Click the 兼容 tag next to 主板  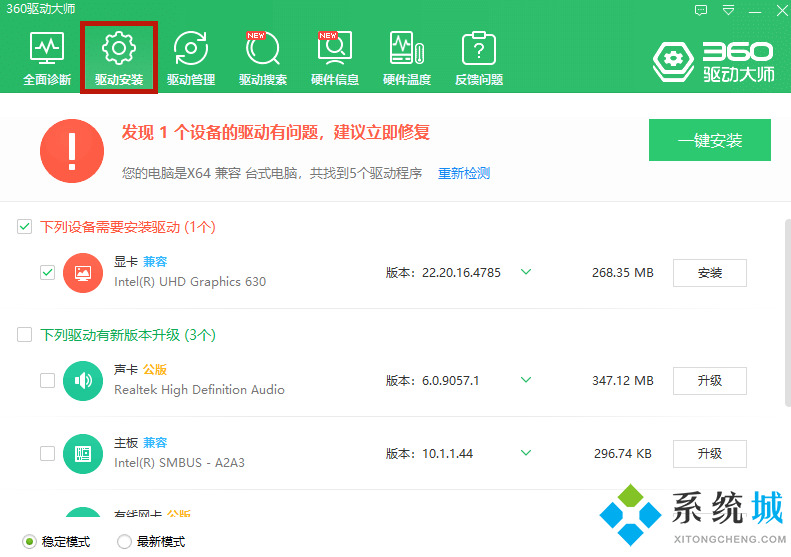[x=155, y=443]
